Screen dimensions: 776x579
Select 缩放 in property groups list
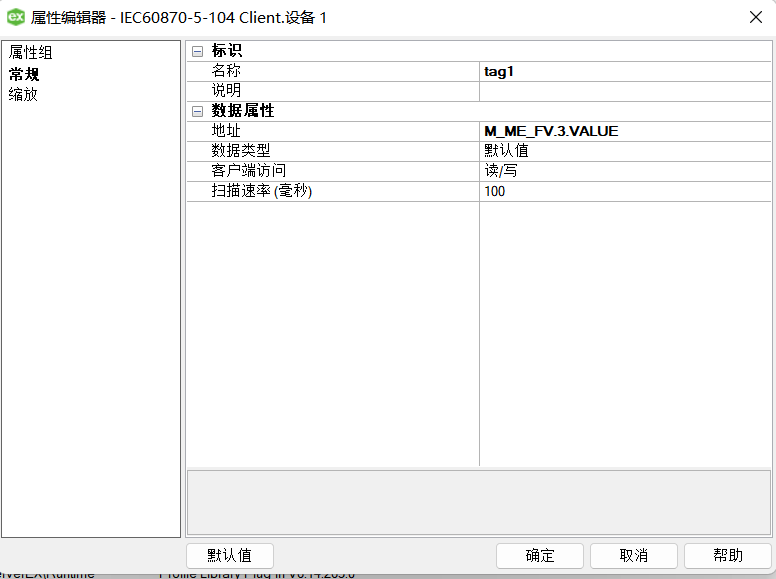tap(24, 94)
